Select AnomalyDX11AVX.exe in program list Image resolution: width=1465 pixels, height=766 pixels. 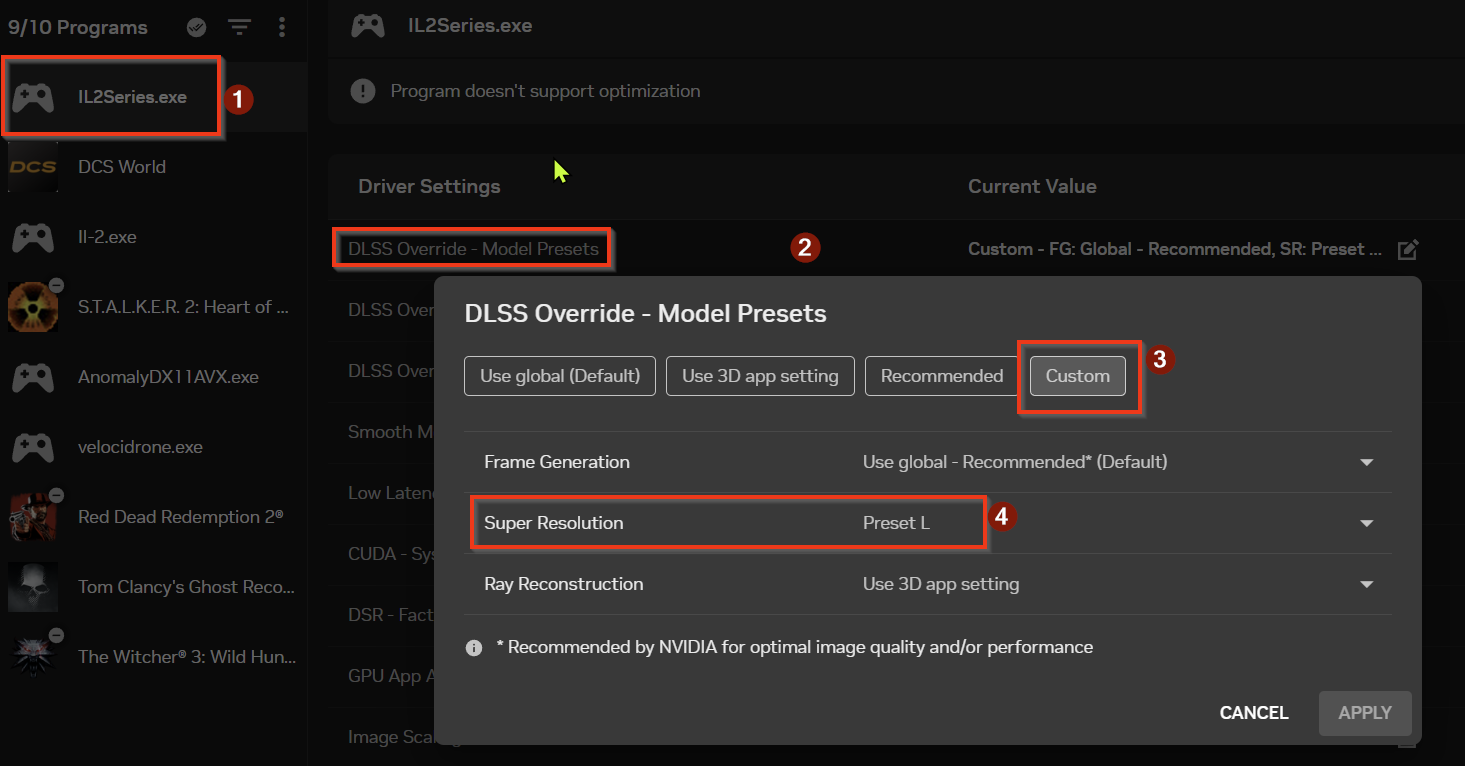tap(154, 377)
